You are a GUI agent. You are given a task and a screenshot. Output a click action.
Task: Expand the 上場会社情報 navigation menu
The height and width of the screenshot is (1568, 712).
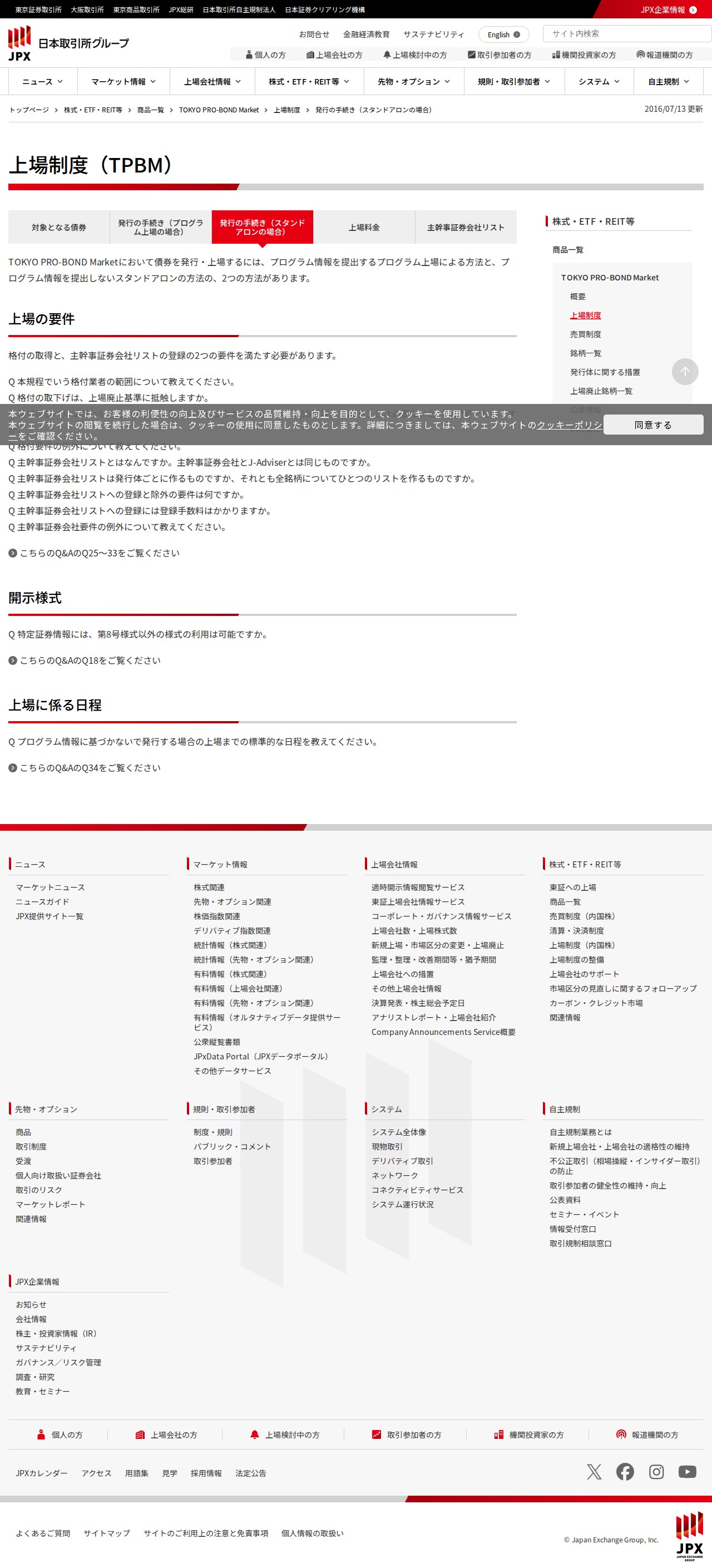[212, 82]
